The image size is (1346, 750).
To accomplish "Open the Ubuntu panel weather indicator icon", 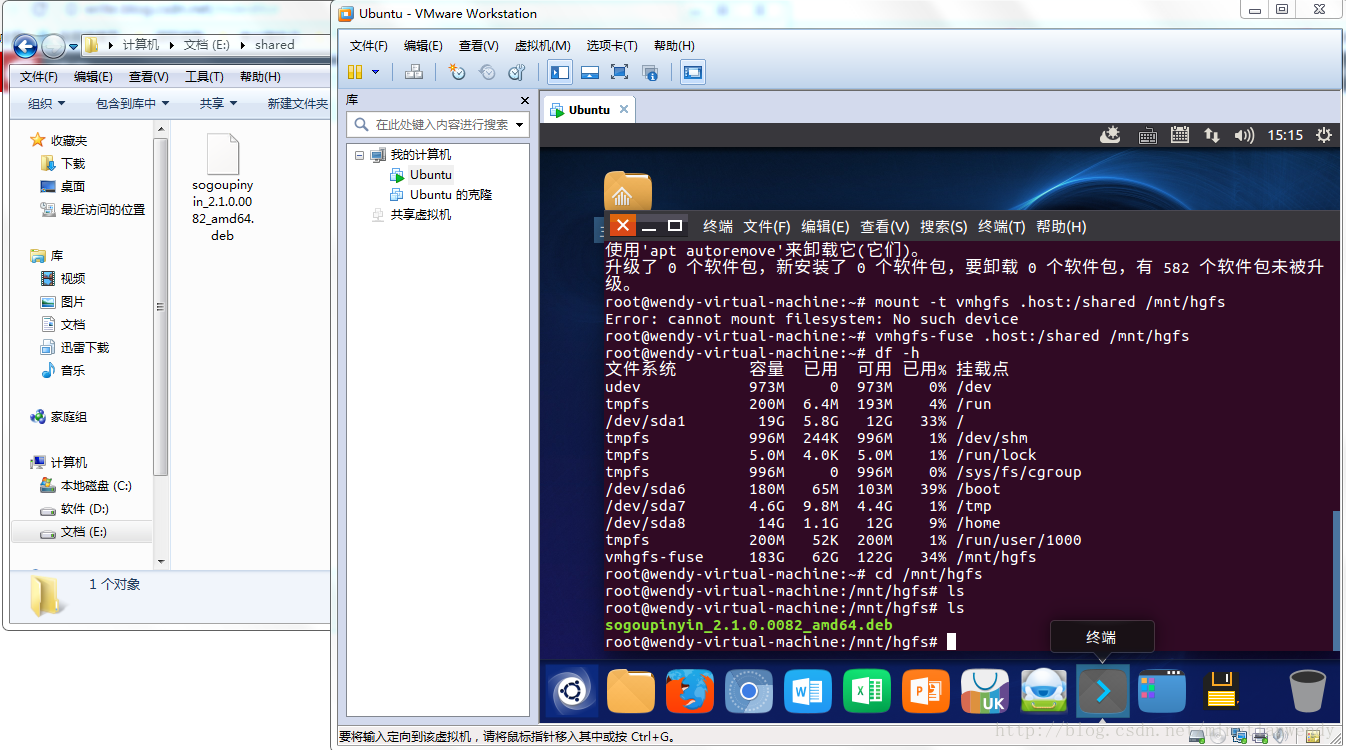I will [1110, 135].
